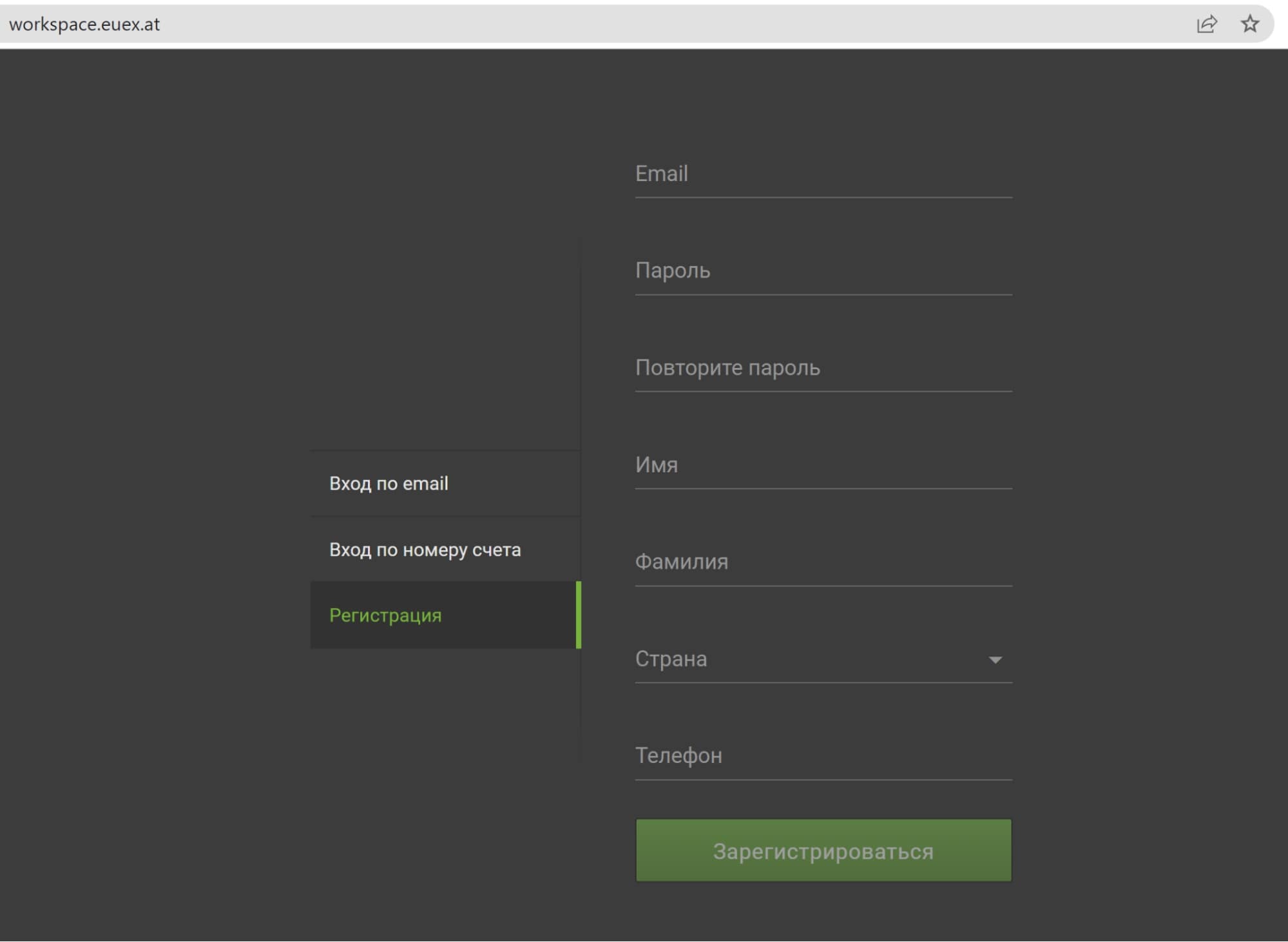Screen dimensions: 1288x942
Task: Switch to Вход по email tab
Action: (x=445, y=483)
